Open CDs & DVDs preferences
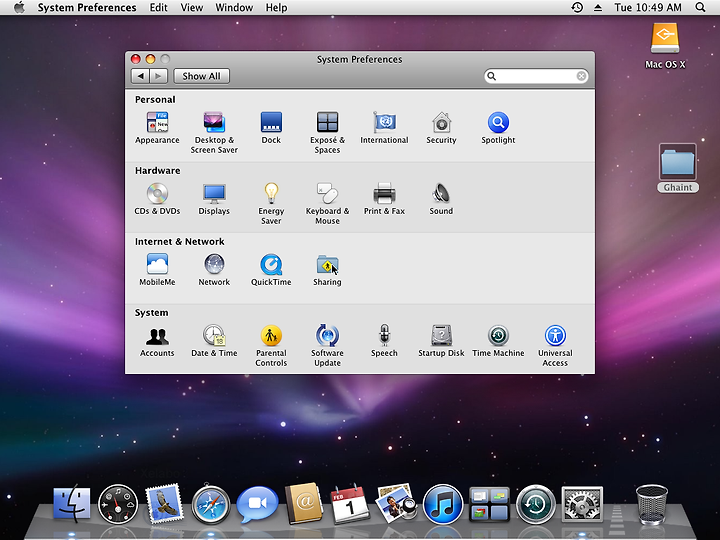 [157, 199]
